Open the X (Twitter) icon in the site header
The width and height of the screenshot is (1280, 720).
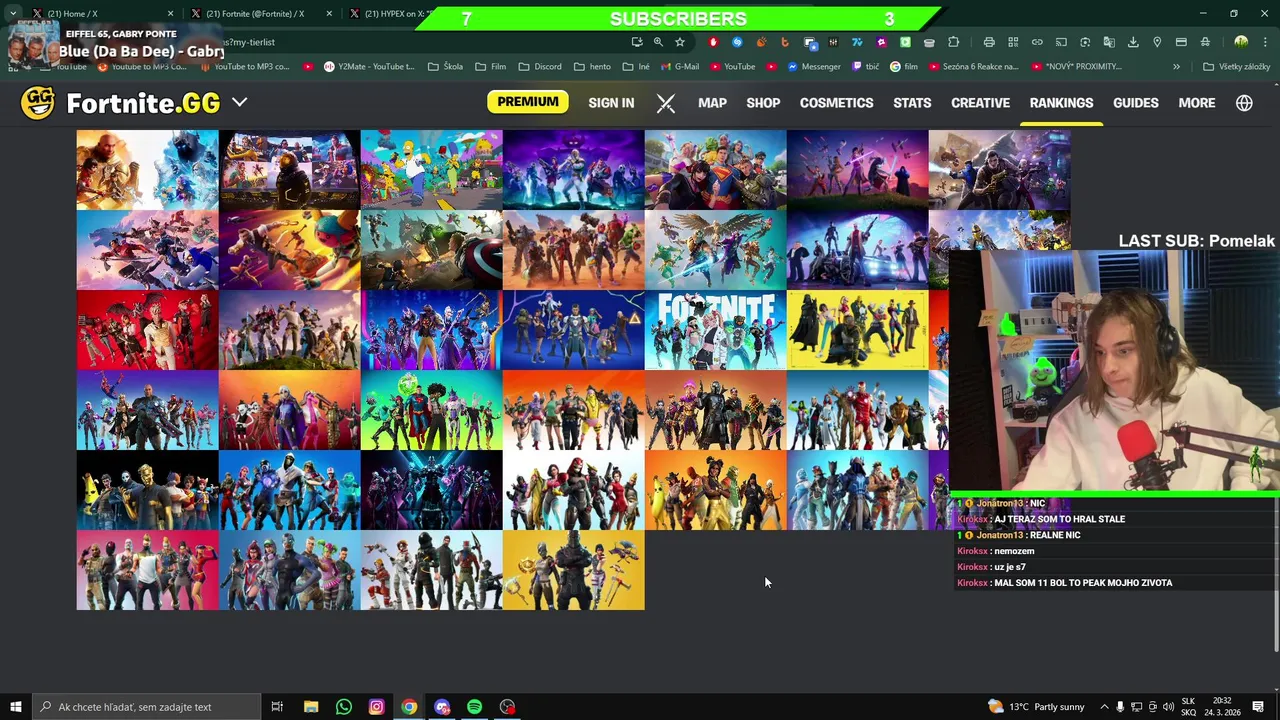click(666, 103)
